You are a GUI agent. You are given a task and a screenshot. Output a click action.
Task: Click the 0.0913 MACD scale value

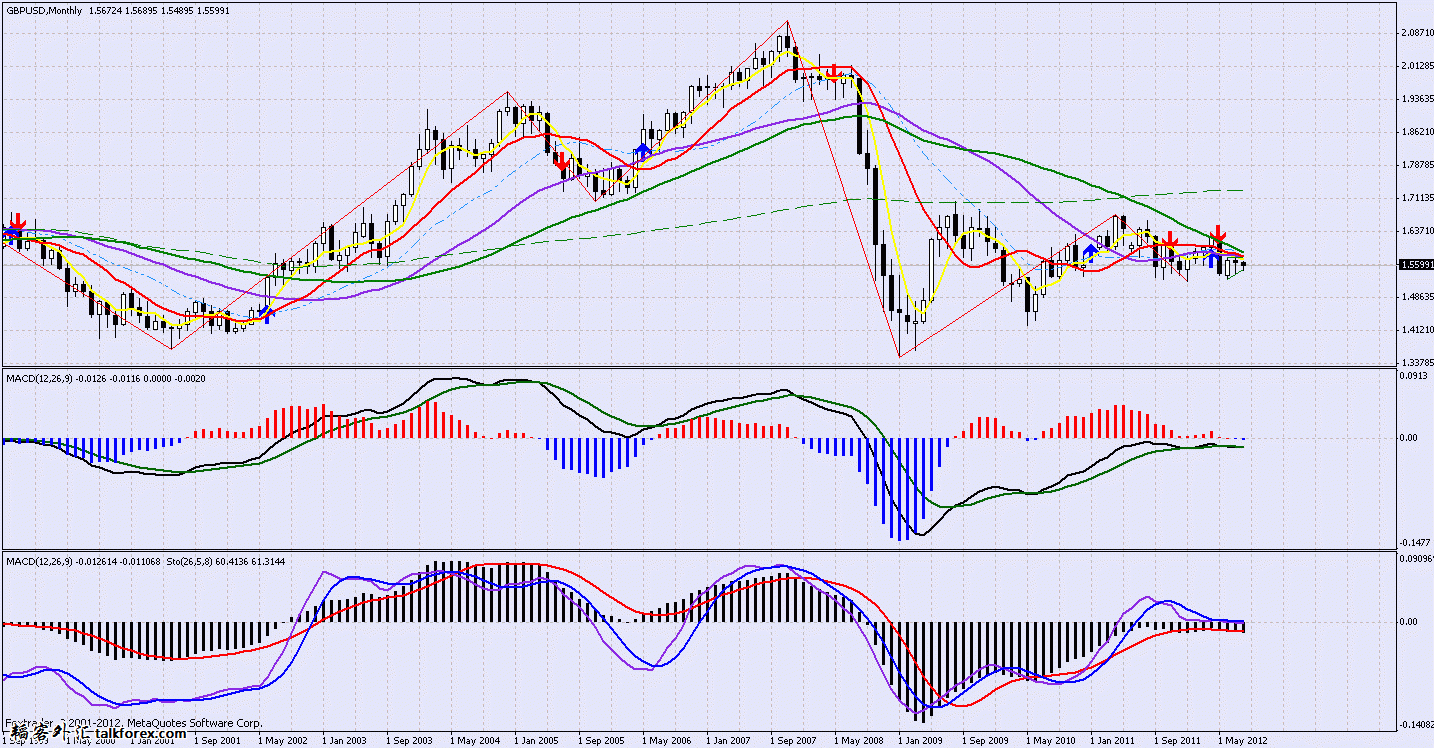coord(1412,377)
